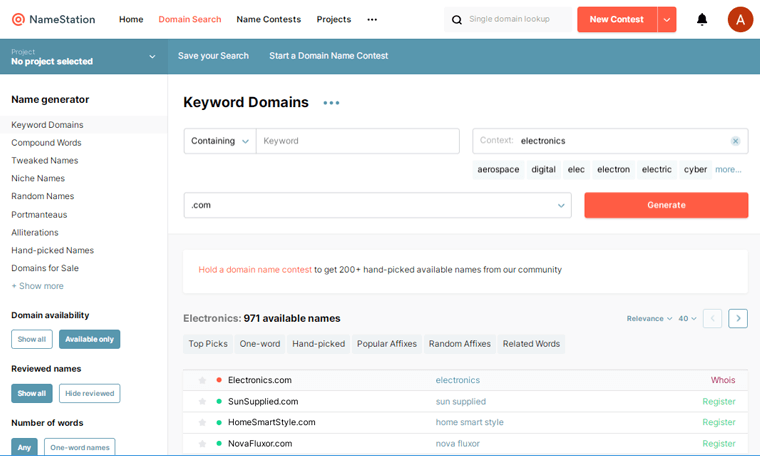Screen dimensions: 760x456
Task: Open the more navigation dots menu
Action: pyautogui.click(x=372, y=20)
